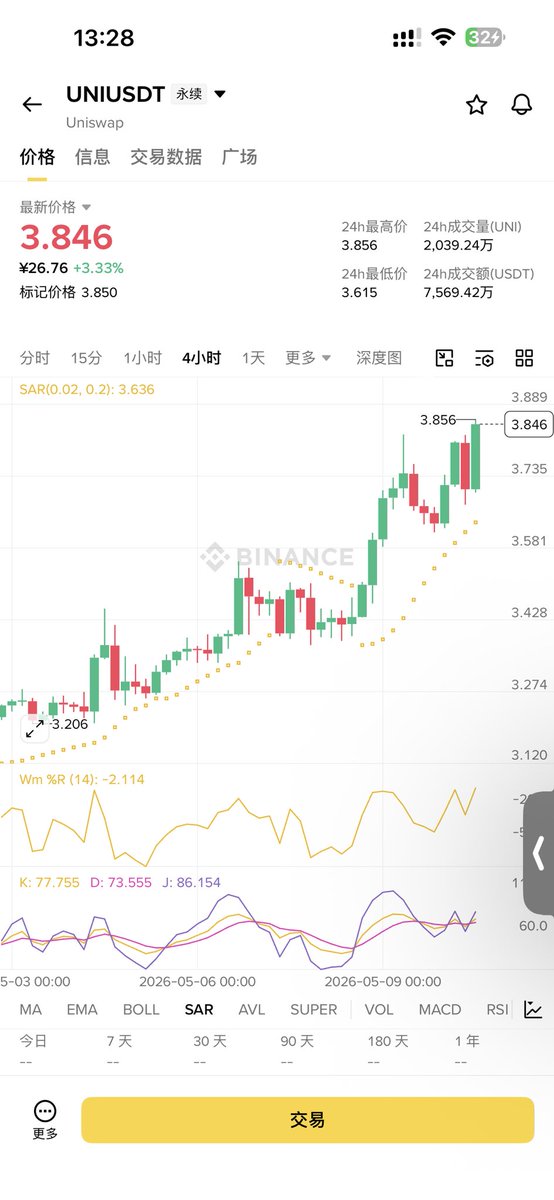Tap the +3.33% change value
Screen dimensions: 554x1200
point(98,268)
